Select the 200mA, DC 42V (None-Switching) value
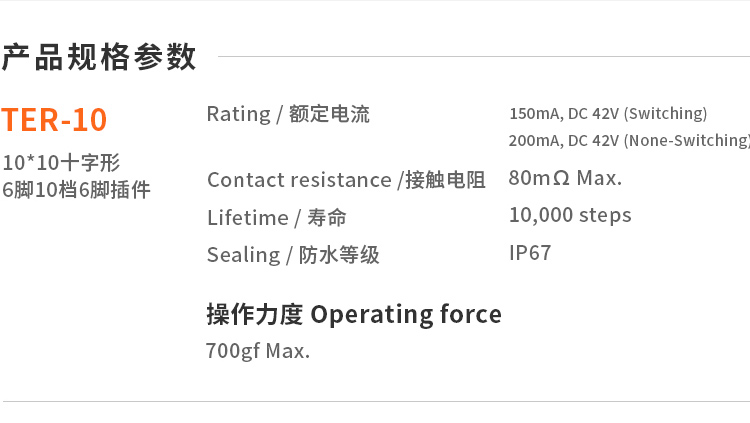The width and height of the screenshot is (750, 423). tap(628, 140)
